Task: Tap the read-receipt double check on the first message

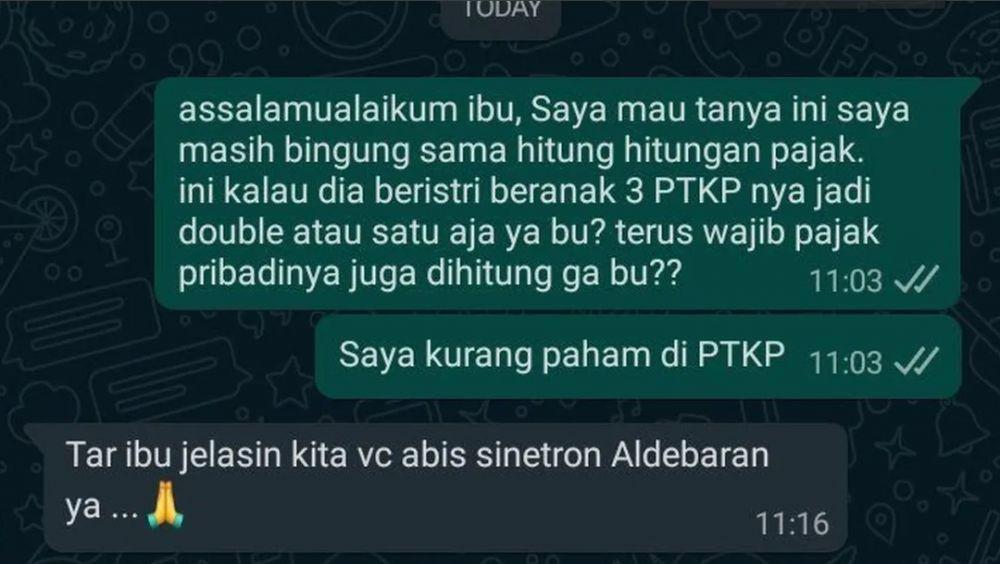Action: click(916, 280)
